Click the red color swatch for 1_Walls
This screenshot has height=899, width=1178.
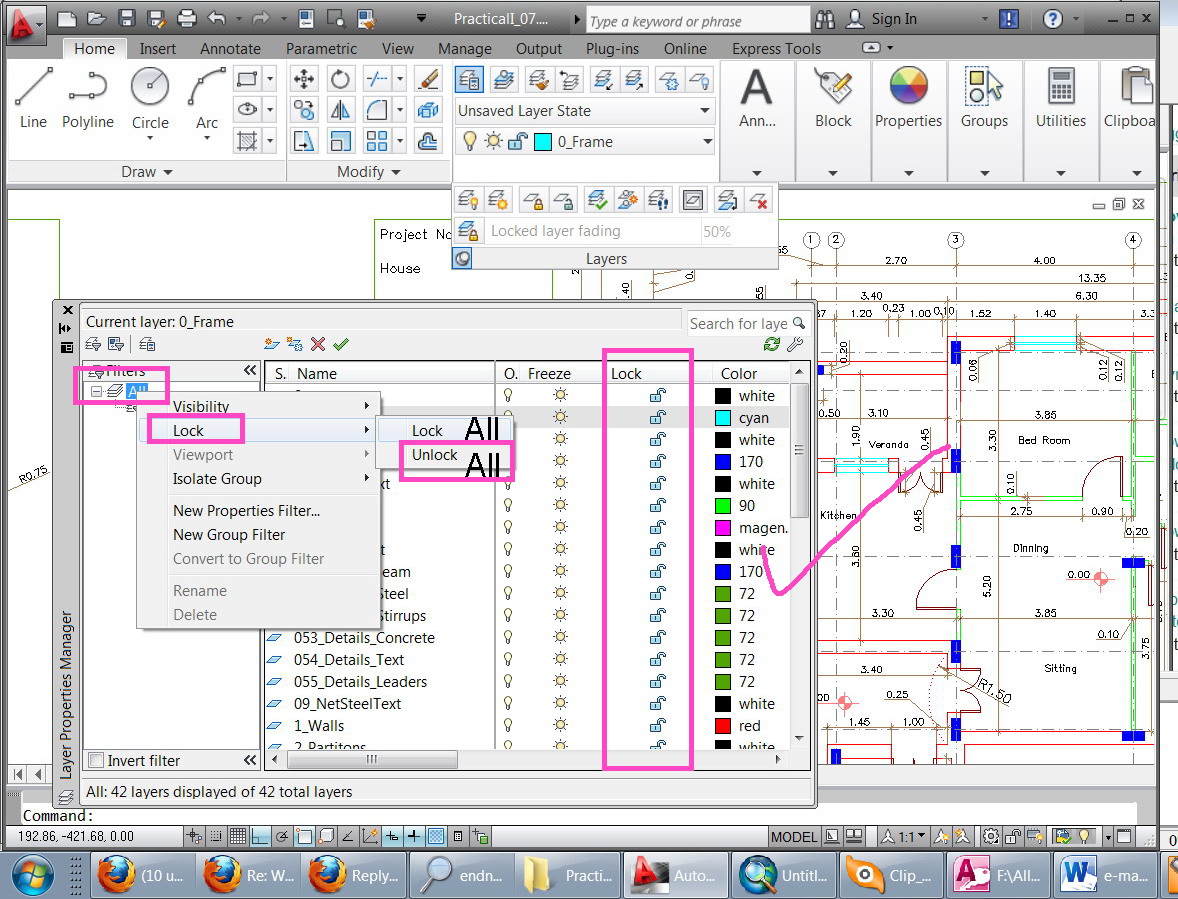tap(723, 726)
